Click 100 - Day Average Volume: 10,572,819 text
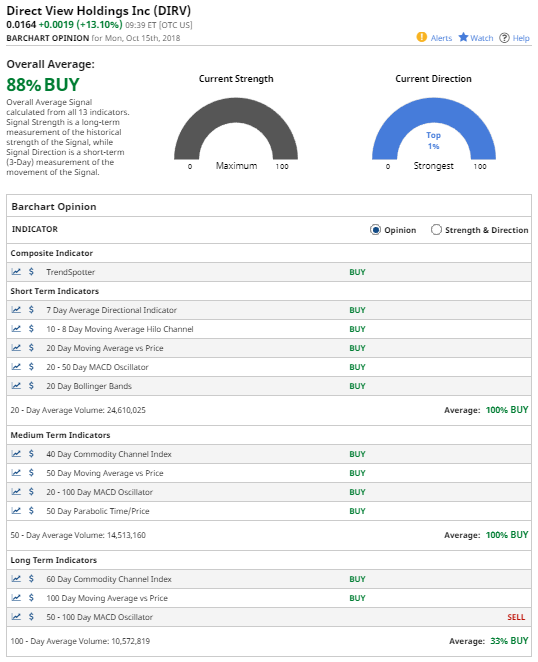 click(x=80, y=641)
